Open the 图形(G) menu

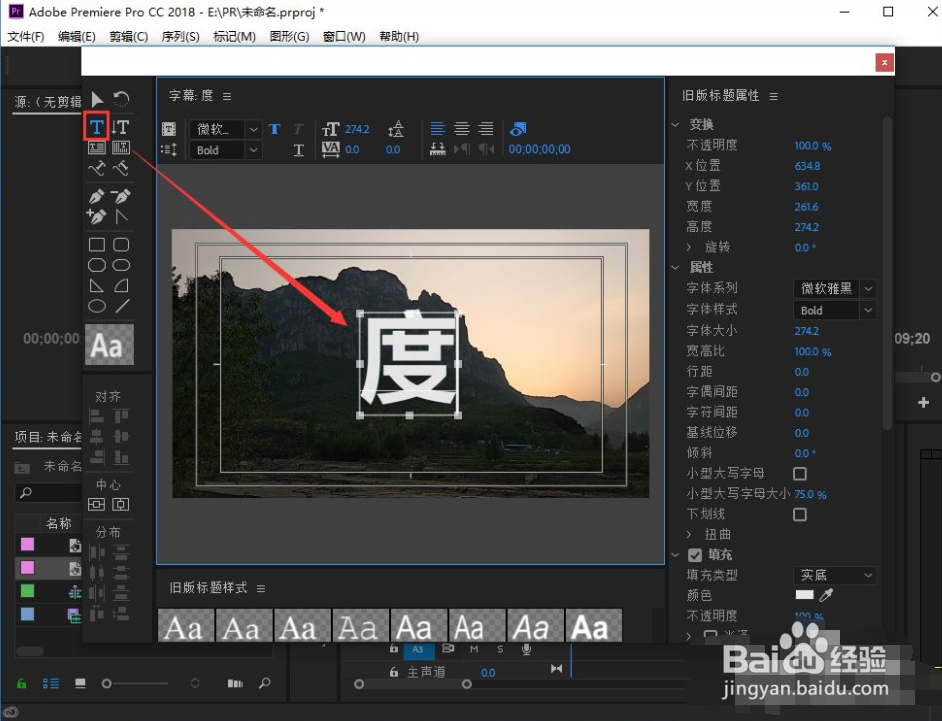pyautogui.click(x=290, y=37)
